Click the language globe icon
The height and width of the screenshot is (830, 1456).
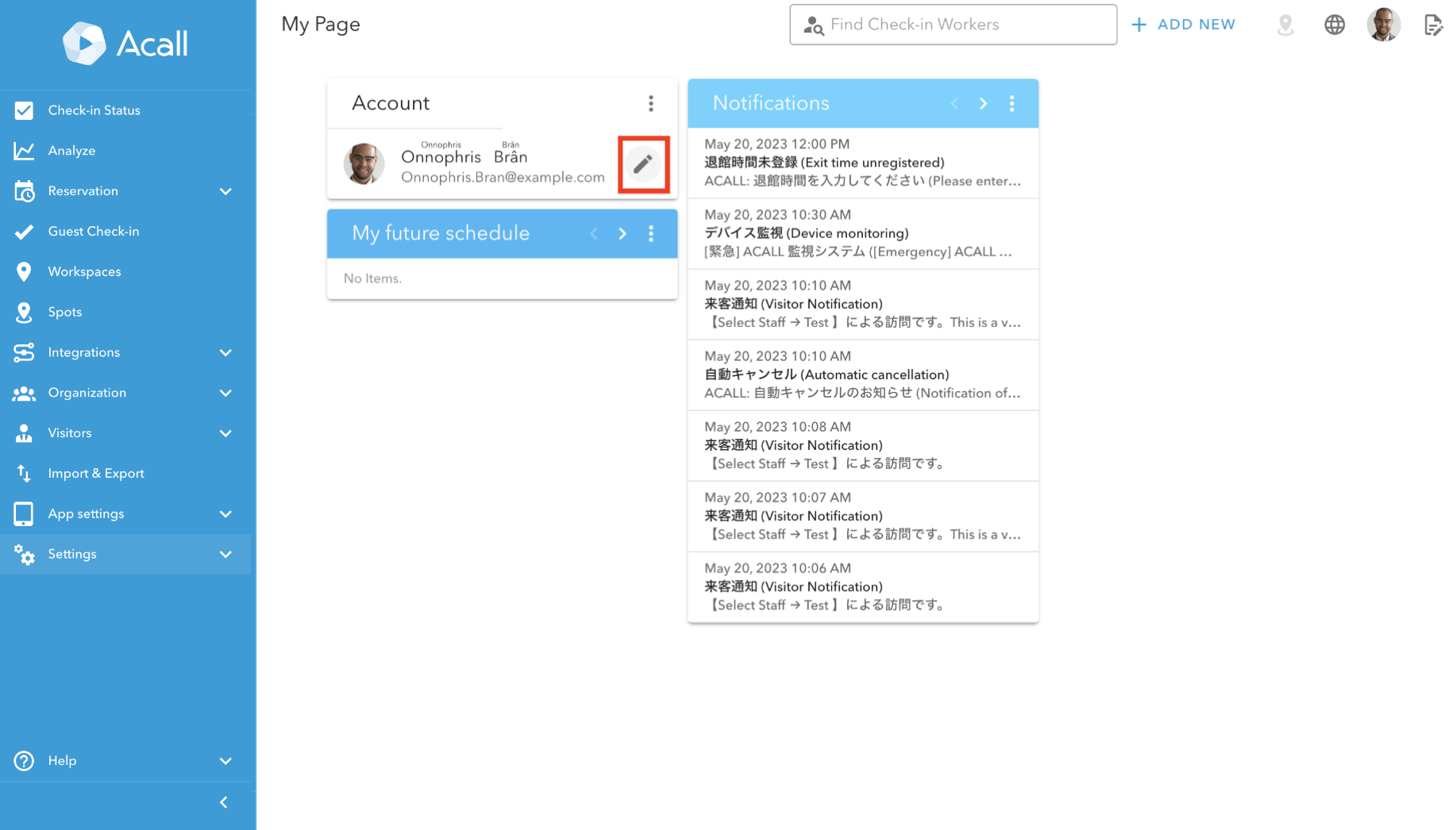point(1334,24)
